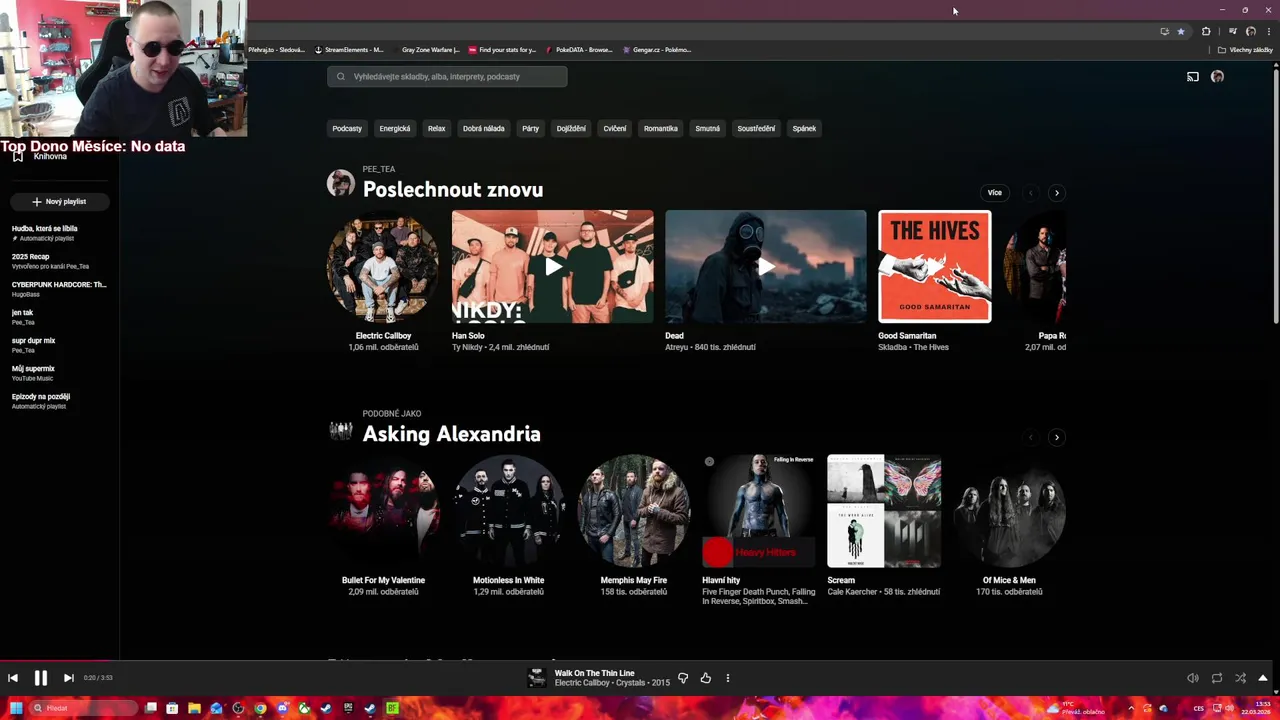
Task: Open the Of Mice & Men artist
Action: click(1009, 511)
